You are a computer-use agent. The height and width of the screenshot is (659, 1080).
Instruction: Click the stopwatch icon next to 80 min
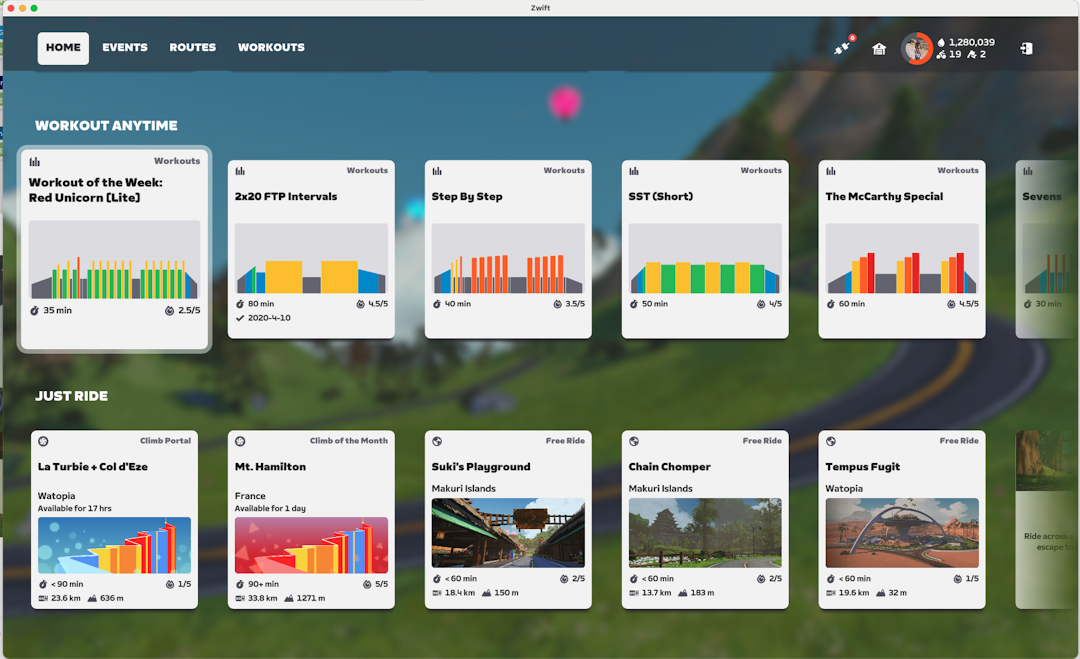coord(240,304)
